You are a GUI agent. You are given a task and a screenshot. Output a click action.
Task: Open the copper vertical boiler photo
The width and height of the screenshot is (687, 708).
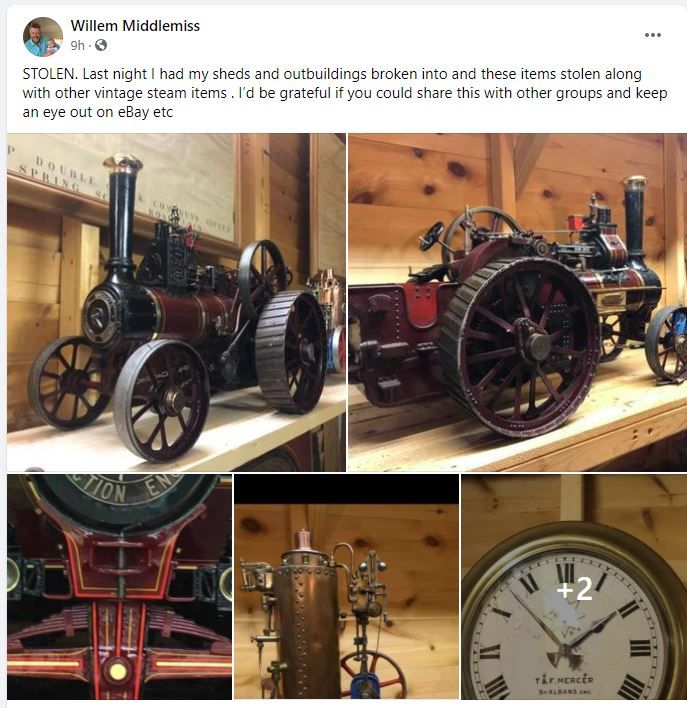click(x=346, y=587)
